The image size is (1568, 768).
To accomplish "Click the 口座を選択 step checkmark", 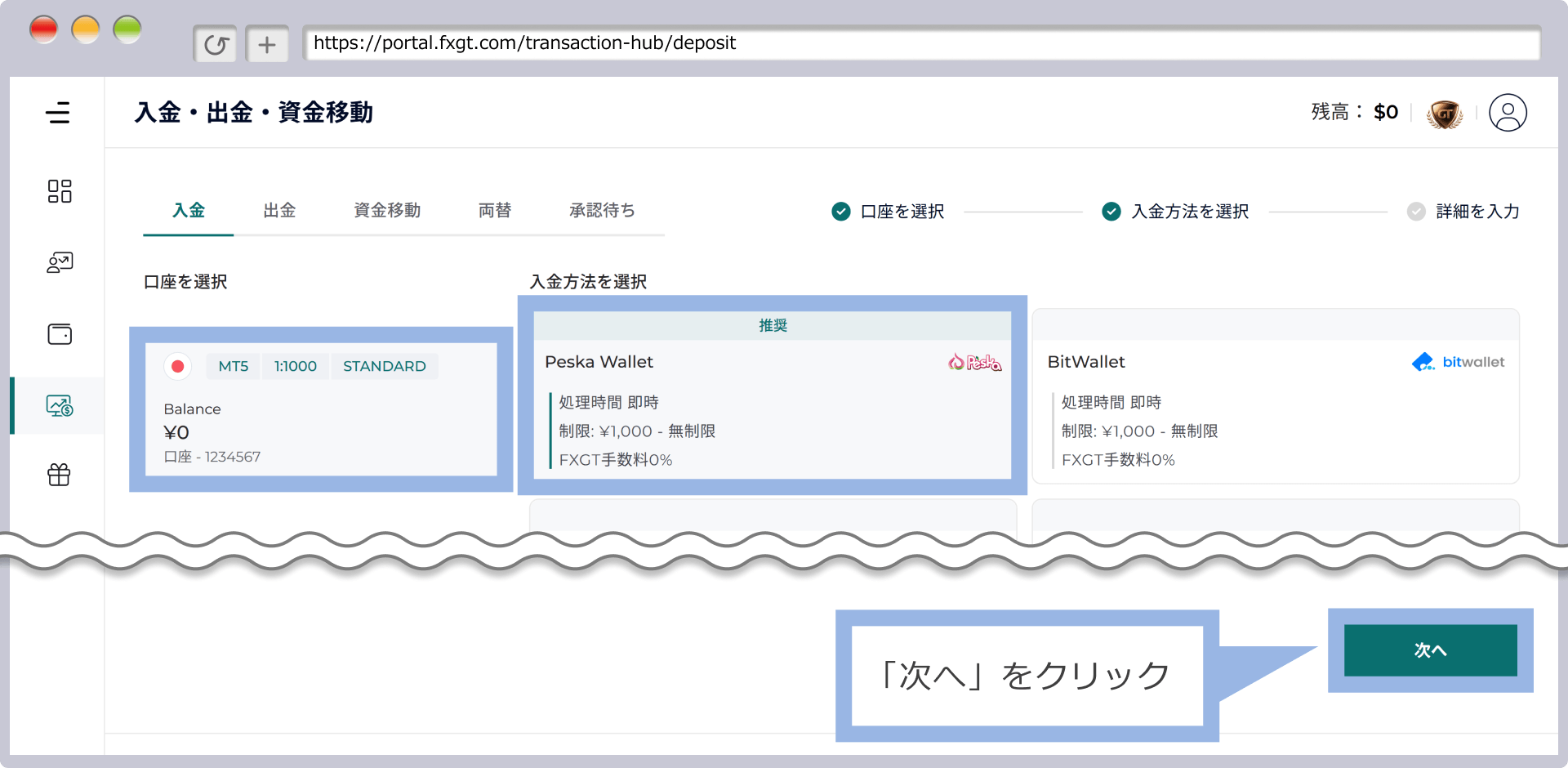I will [x=841, y=212].
